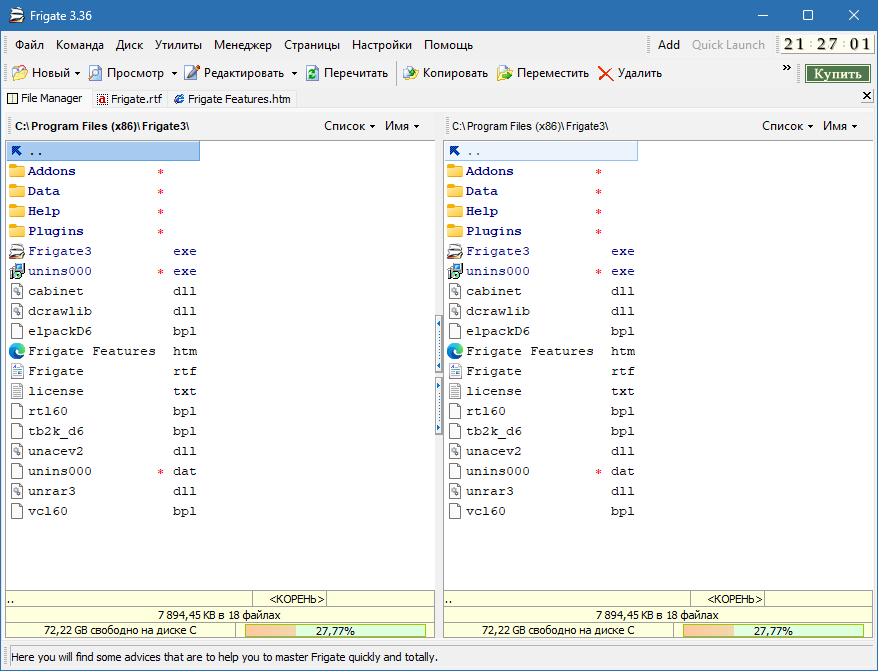The image size is (878, 671).
Task: Click the Копировать (Copy) icon
Action: coord(410,73)
